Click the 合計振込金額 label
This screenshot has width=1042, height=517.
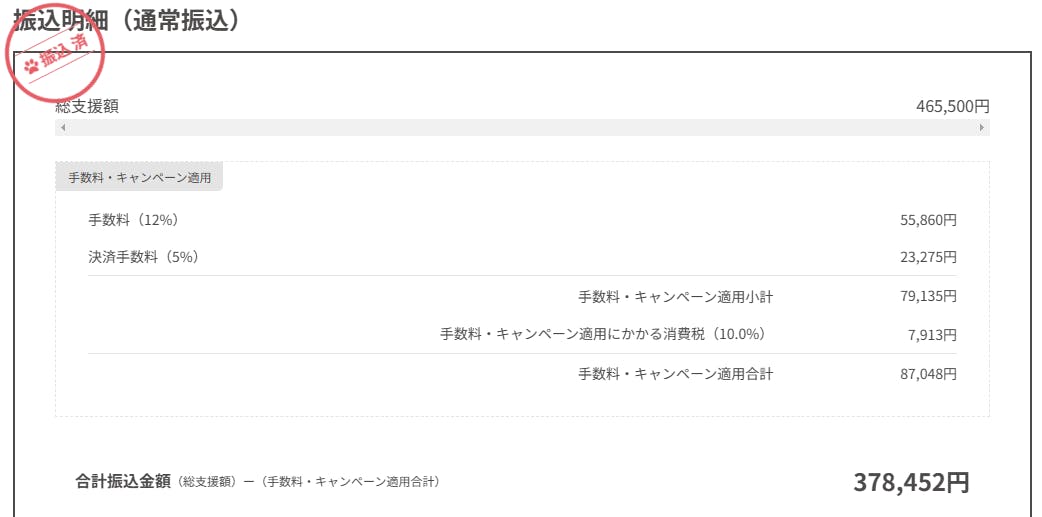pyautogui.click(x=122, y=481)
